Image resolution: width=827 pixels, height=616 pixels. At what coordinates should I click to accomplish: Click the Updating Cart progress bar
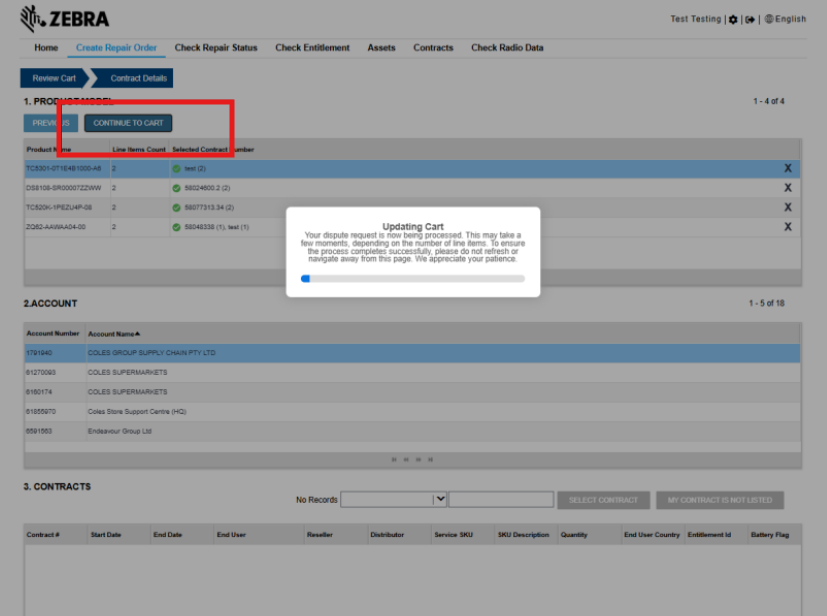tap(413, 278)
